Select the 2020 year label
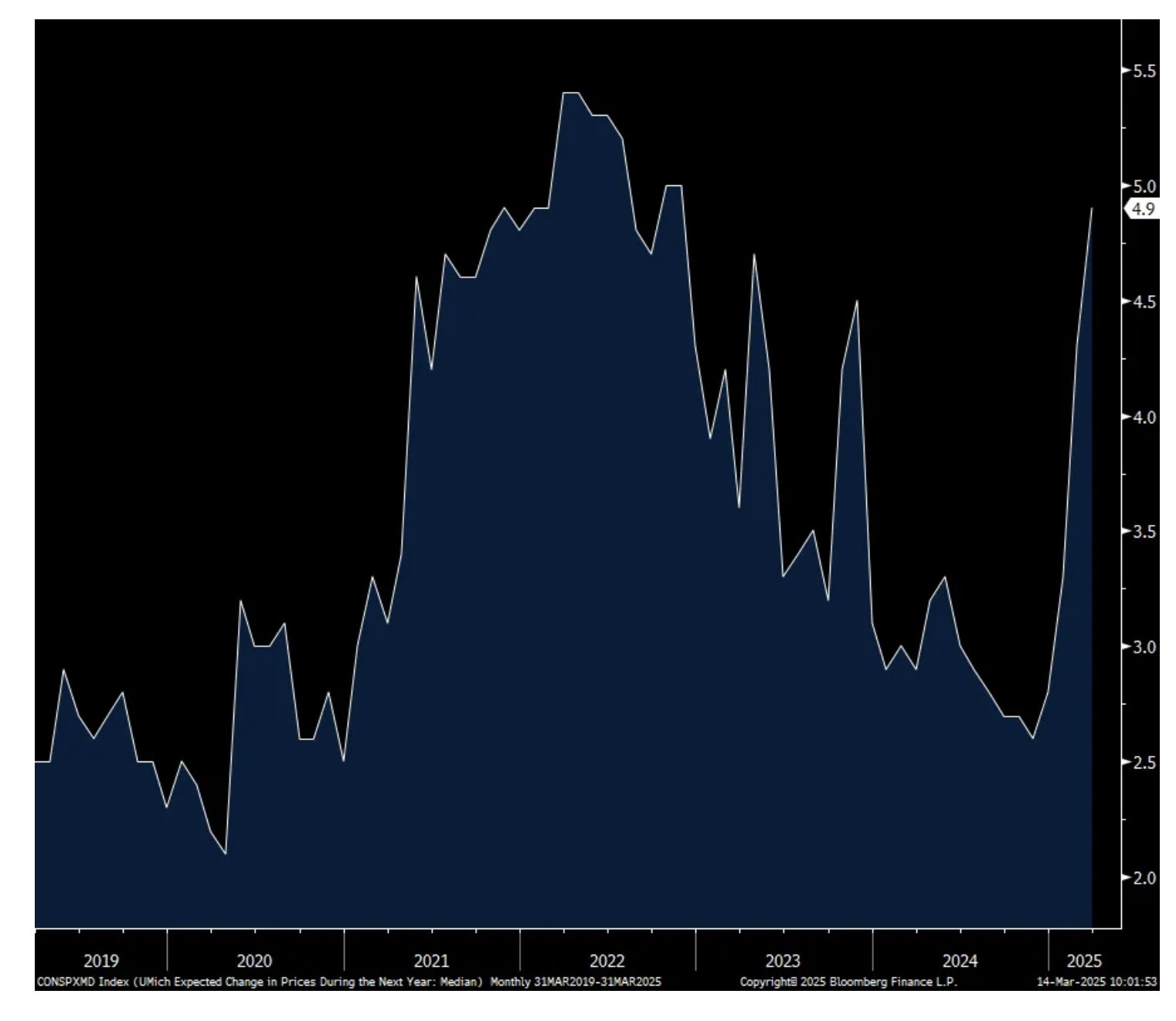1176x1021 pixels. coord(254,961)
